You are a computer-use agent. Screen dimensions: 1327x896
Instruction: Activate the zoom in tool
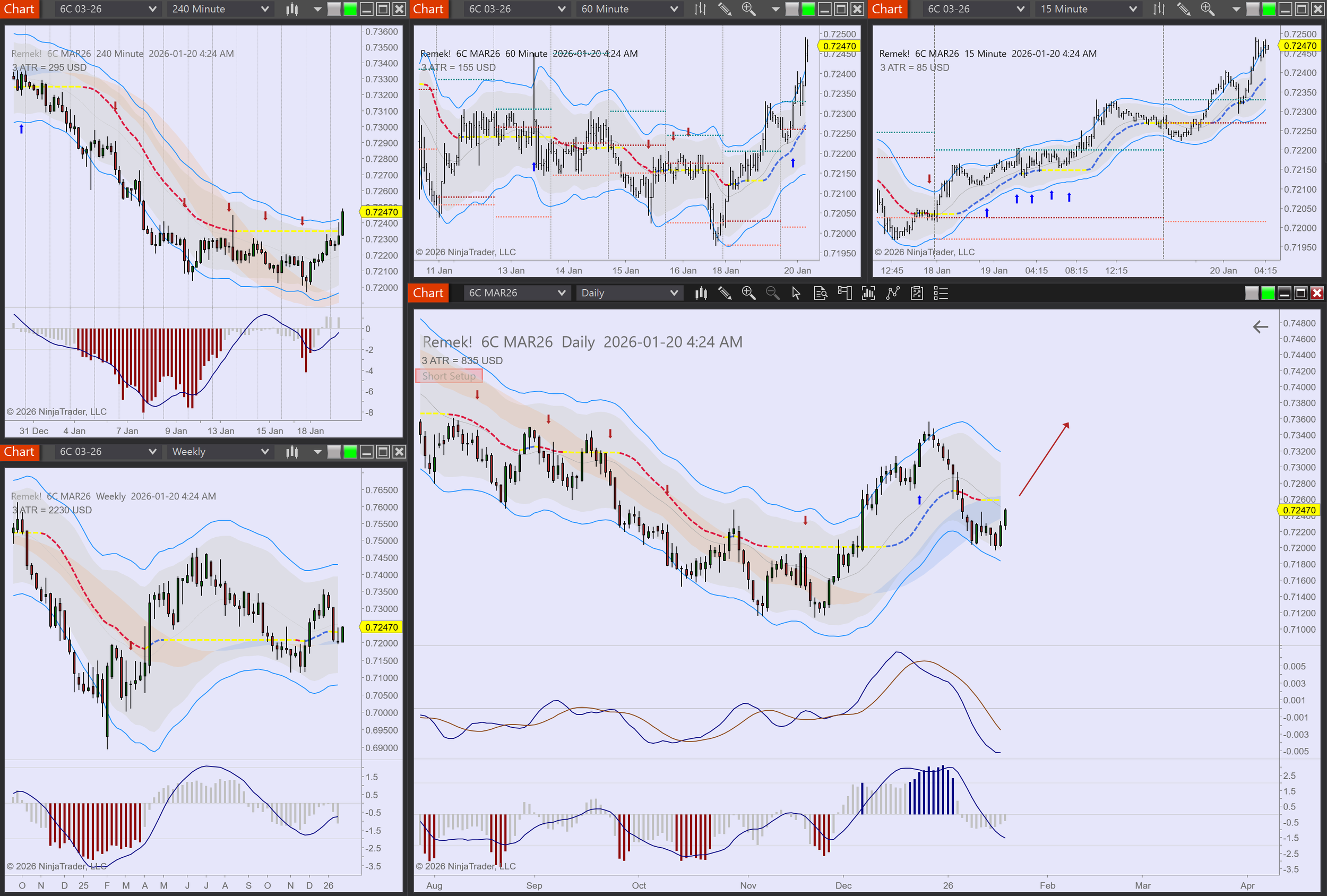coord(749,293)
